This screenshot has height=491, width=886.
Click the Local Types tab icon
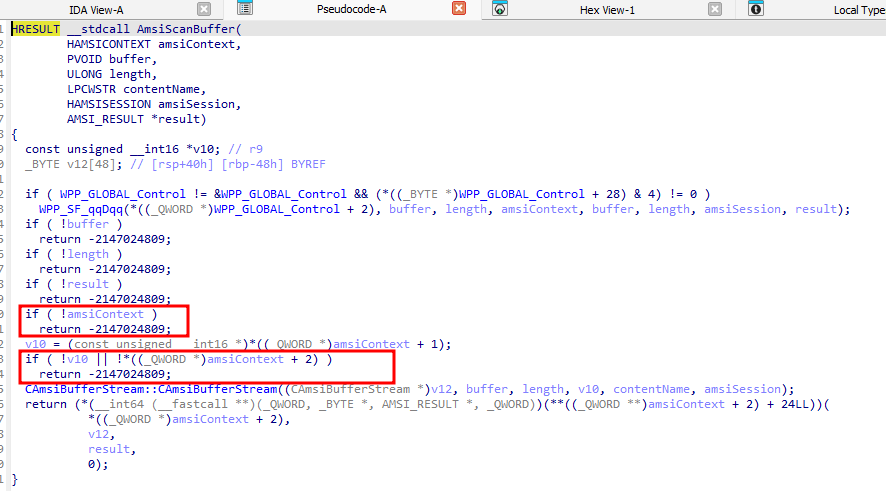(x=756, y=9)
